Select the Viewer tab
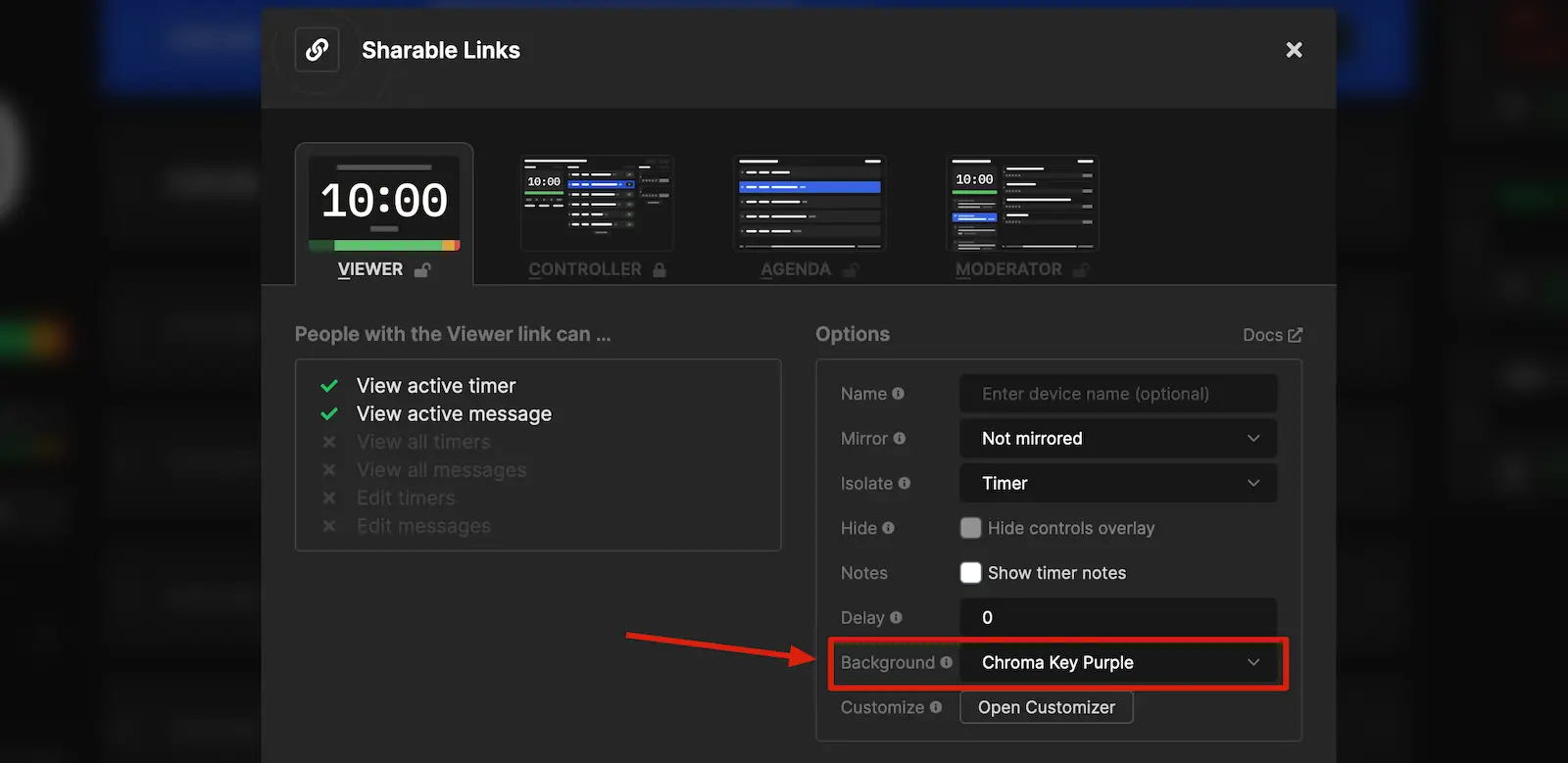 click(384, 215)
